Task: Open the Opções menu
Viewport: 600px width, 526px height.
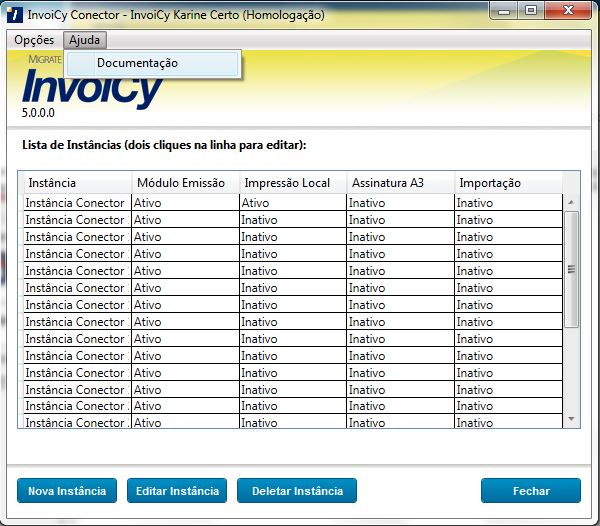Action: 34,40
